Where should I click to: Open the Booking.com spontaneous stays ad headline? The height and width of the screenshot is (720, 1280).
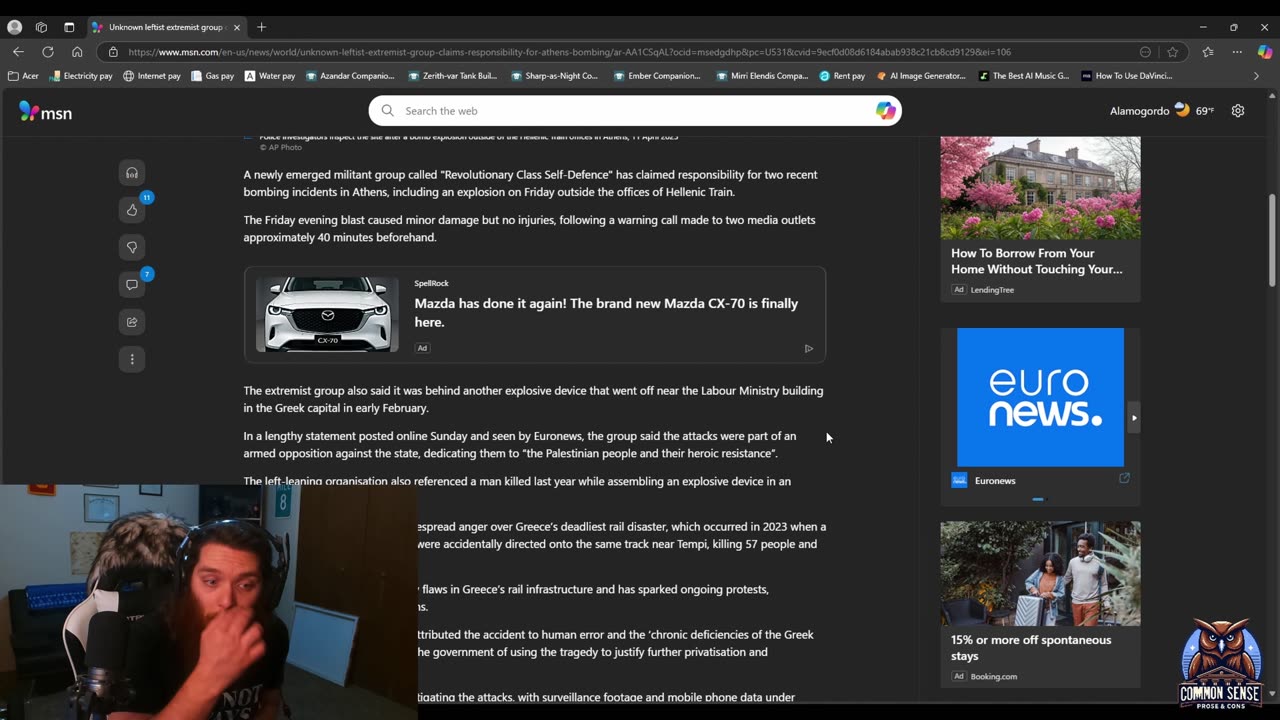point(1031,648)
